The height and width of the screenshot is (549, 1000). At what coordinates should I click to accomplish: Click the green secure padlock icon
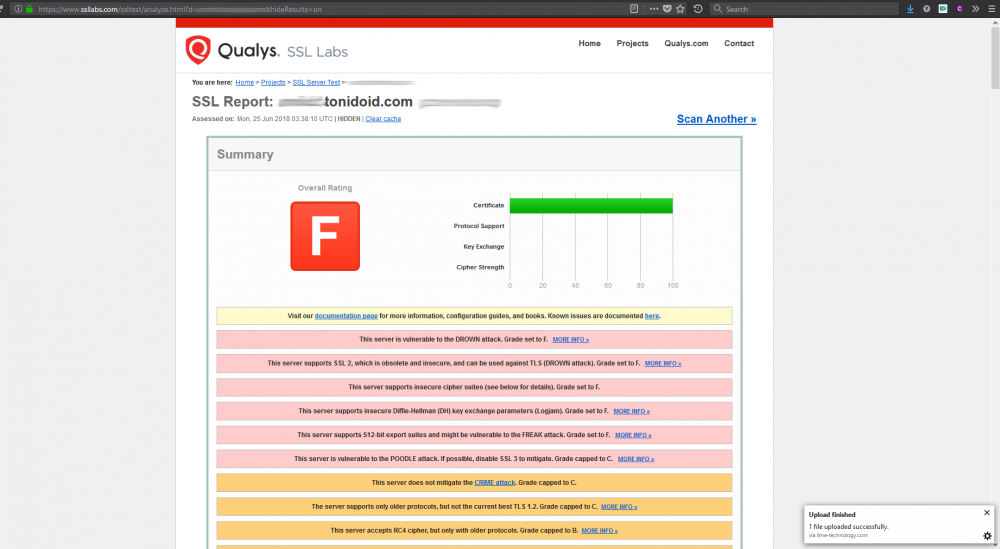click(x=29, y=9)
